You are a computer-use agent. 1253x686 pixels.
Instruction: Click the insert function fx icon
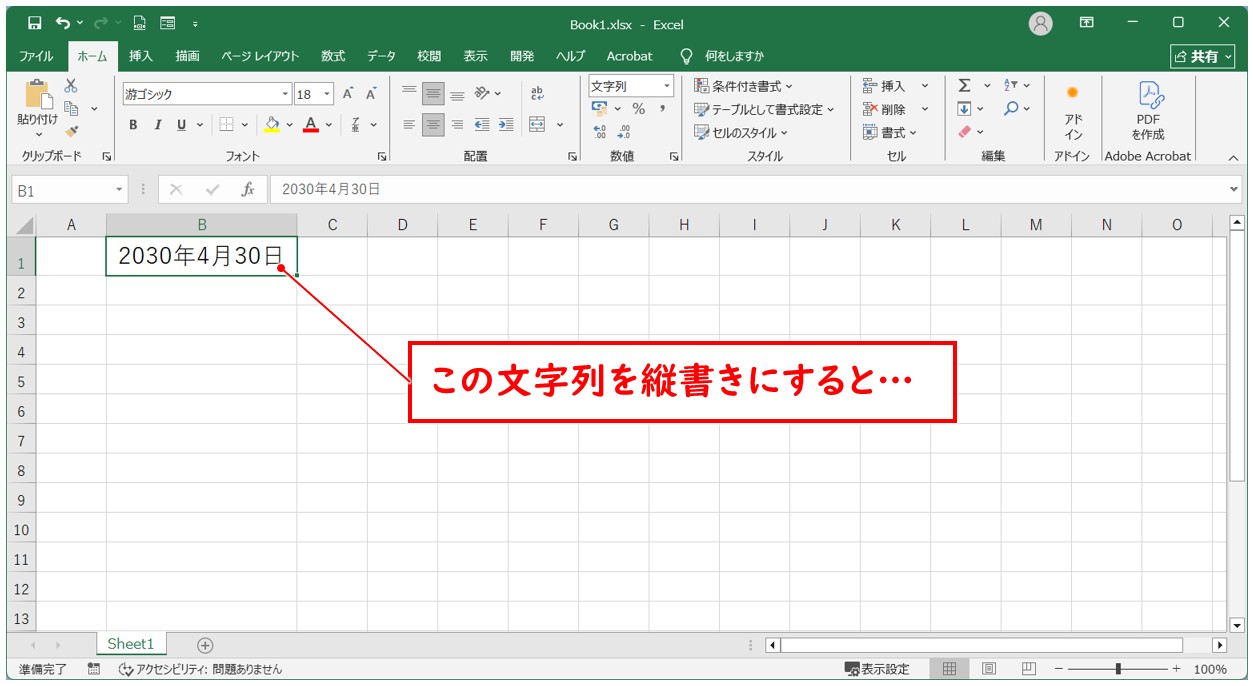pos(247,189)
